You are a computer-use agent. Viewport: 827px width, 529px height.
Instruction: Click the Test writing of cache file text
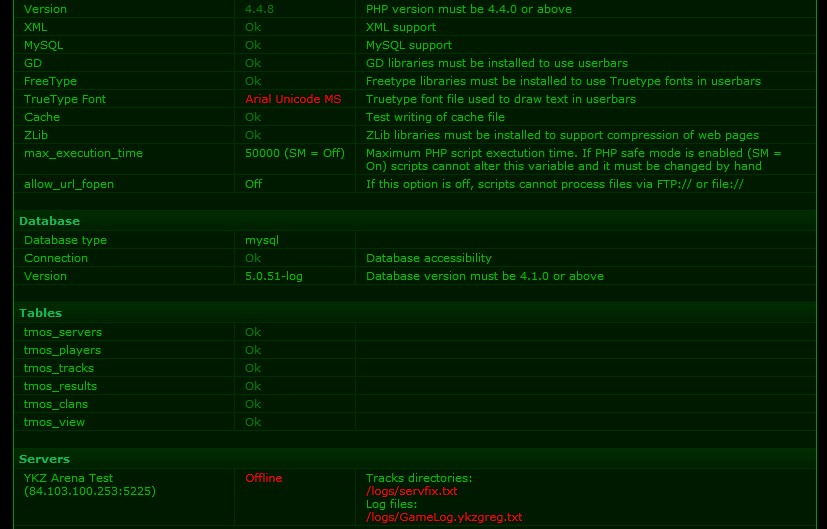click(x=435, y=117)
